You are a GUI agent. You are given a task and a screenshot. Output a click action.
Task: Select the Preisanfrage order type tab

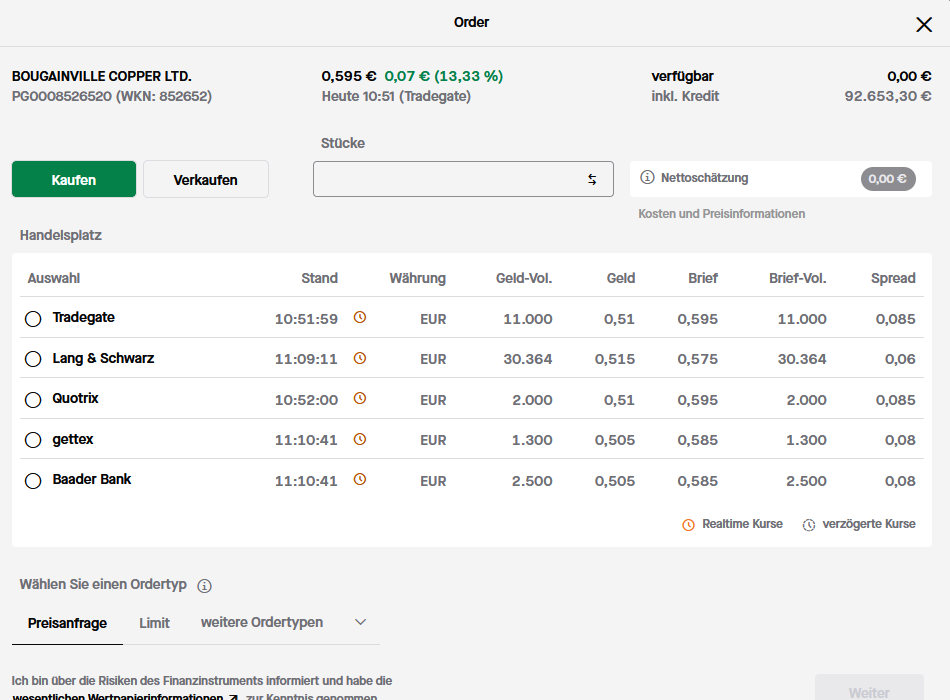point(67,623)
